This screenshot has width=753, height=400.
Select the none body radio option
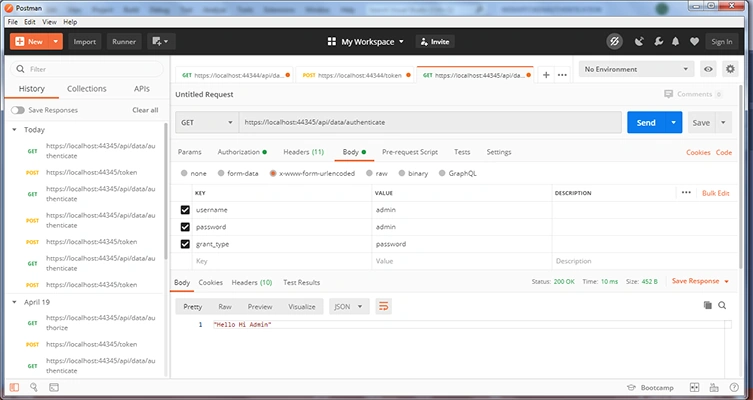[184, 173]
